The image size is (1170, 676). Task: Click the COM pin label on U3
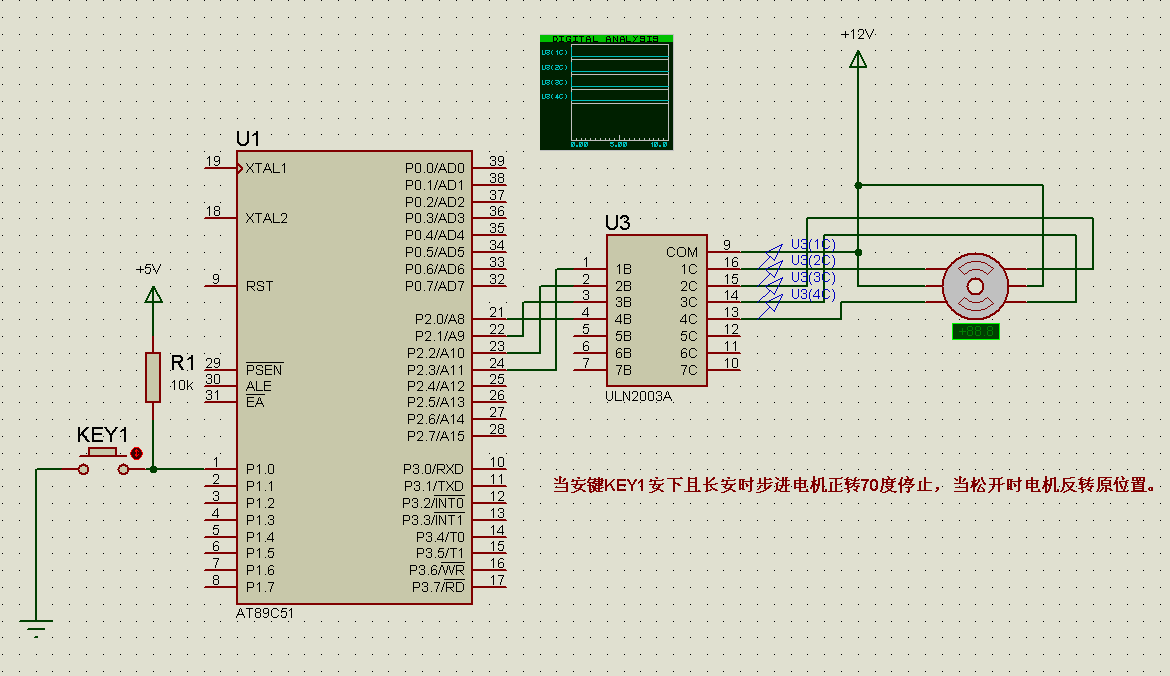pos(682,252)
